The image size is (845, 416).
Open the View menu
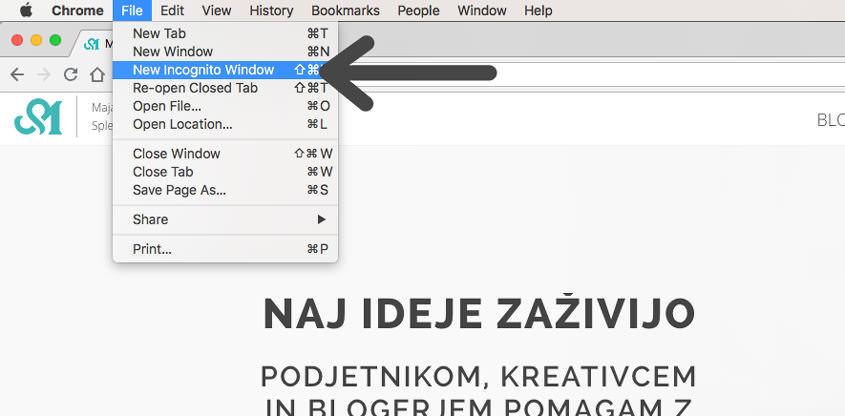point(217,10)
